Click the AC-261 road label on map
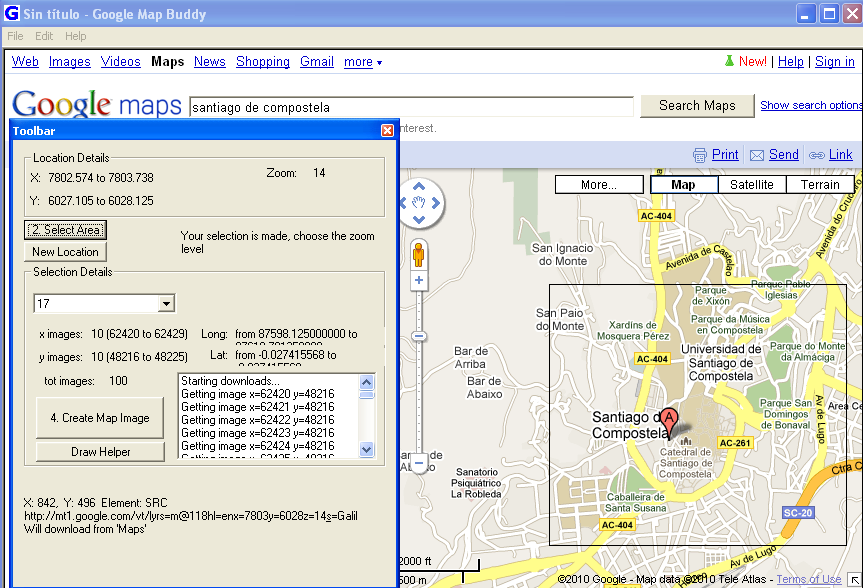863x588 pixels. click(x=735, y=443)
